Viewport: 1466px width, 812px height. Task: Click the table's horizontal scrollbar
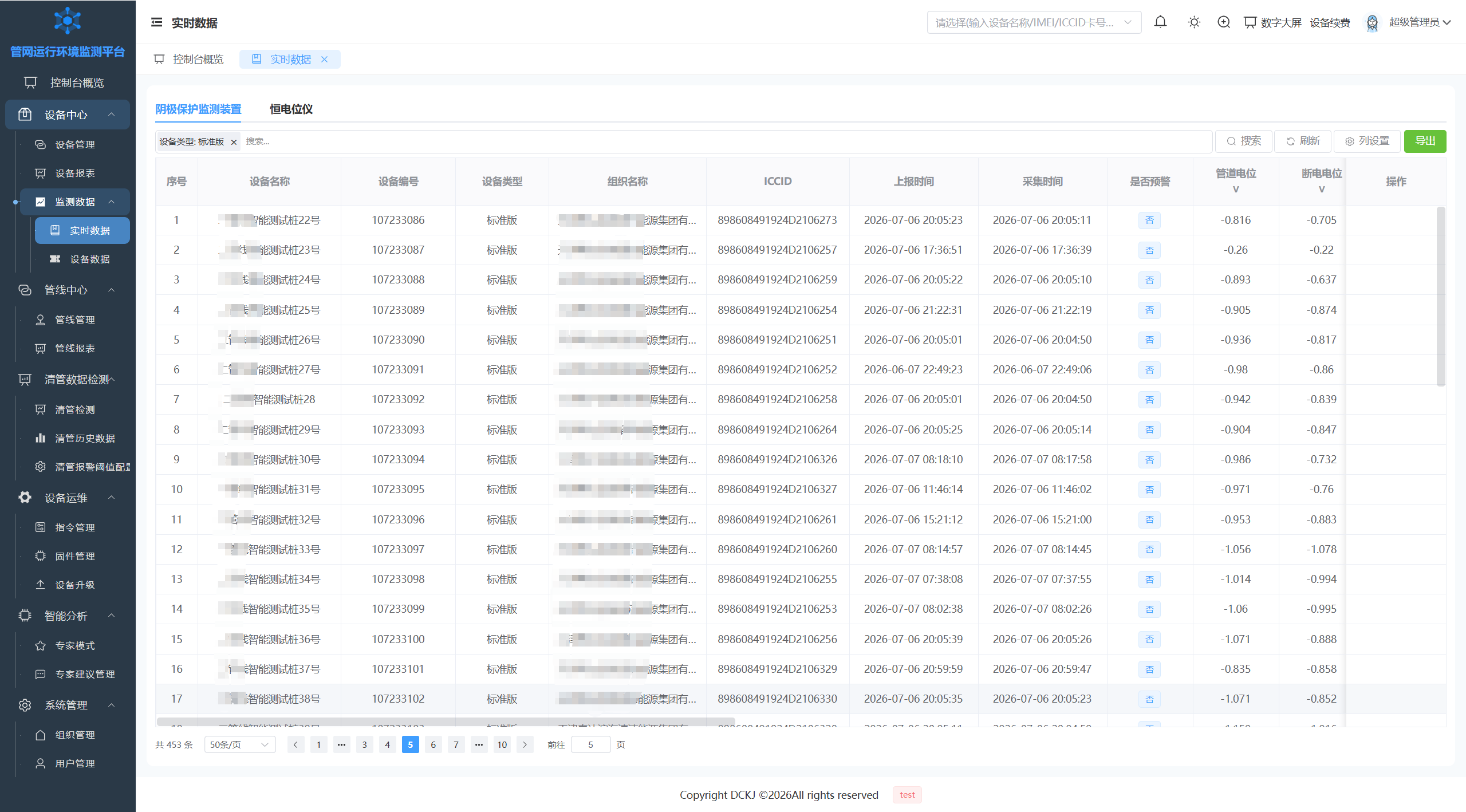click(446, 722)
